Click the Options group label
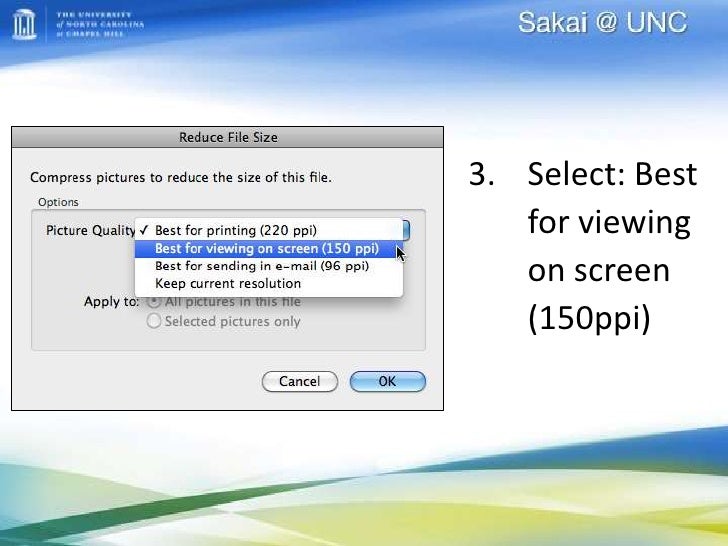Screen dimensions: 728x546 (58, 202)
